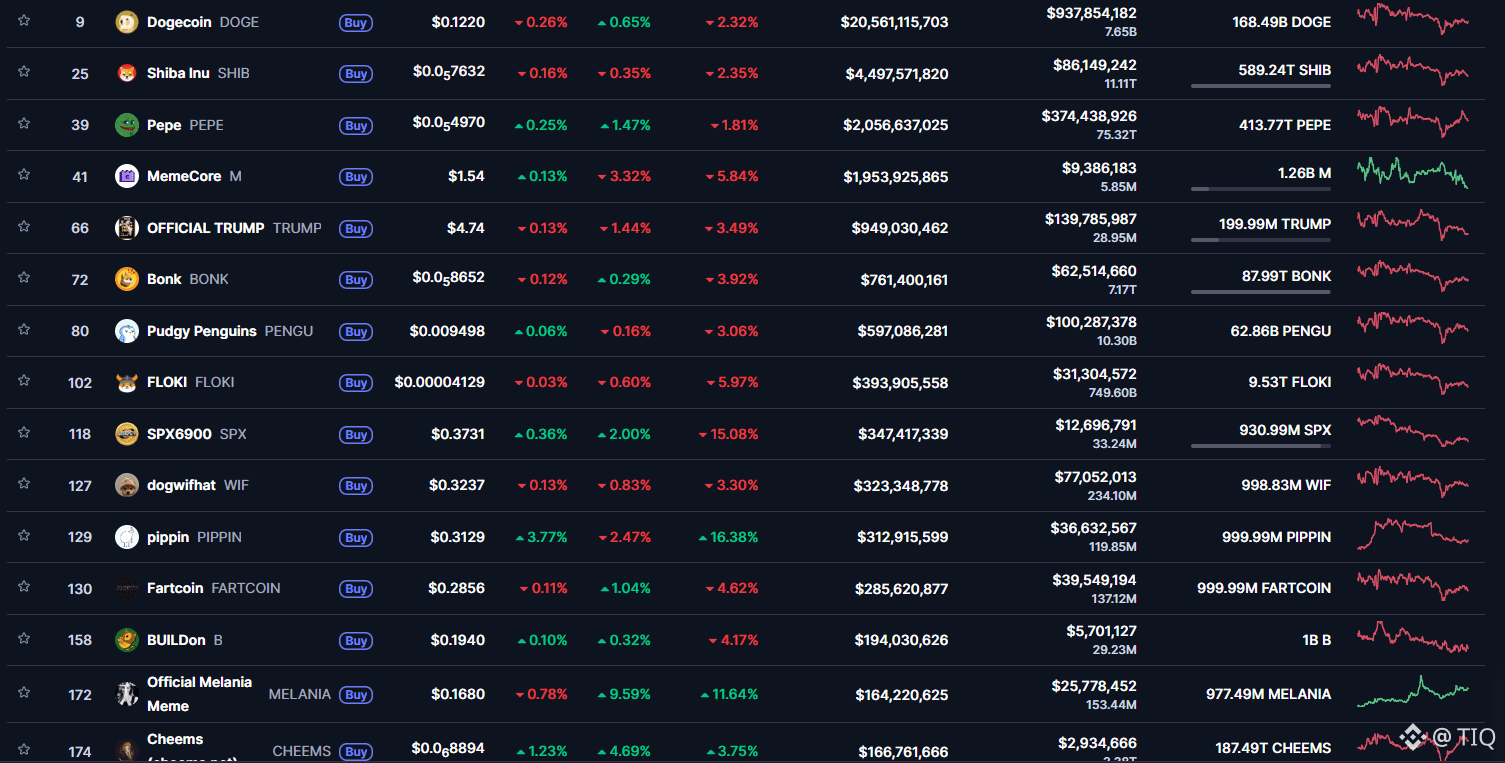Toggle the dogwifhat watchlist star
The height and width of the screenshot is (763, 1505).
[x=24, y=484]
